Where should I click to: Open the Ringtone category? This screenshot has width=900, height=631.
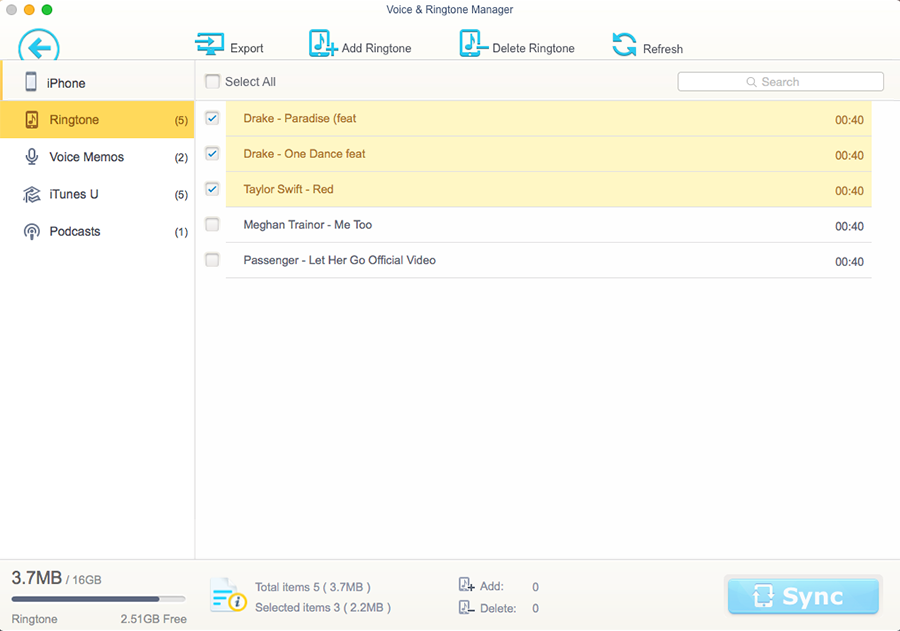pyautogui.click(x=97, y=119)
